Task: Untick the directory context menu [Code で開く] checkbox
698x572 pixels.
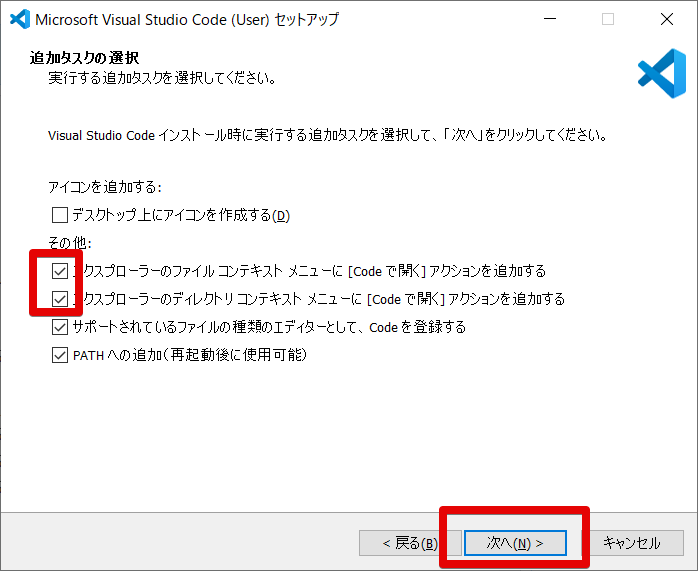Action: 60,299
